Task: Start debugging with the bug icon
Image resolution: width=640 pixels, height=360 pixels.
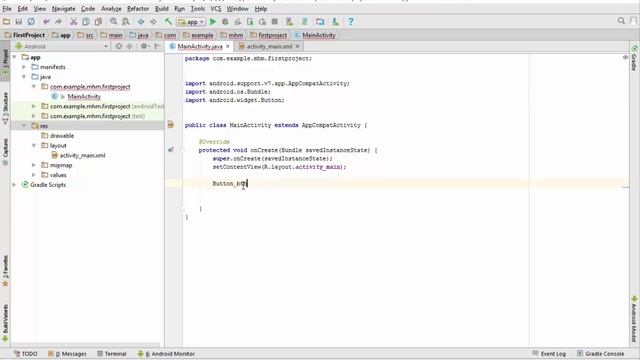Action: [x=225, y=22]
